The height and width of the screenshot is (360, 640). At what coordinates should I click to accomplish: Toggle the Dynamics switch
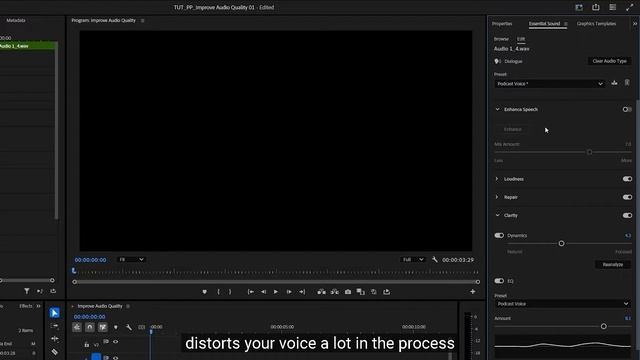click(x=499, y=236)
